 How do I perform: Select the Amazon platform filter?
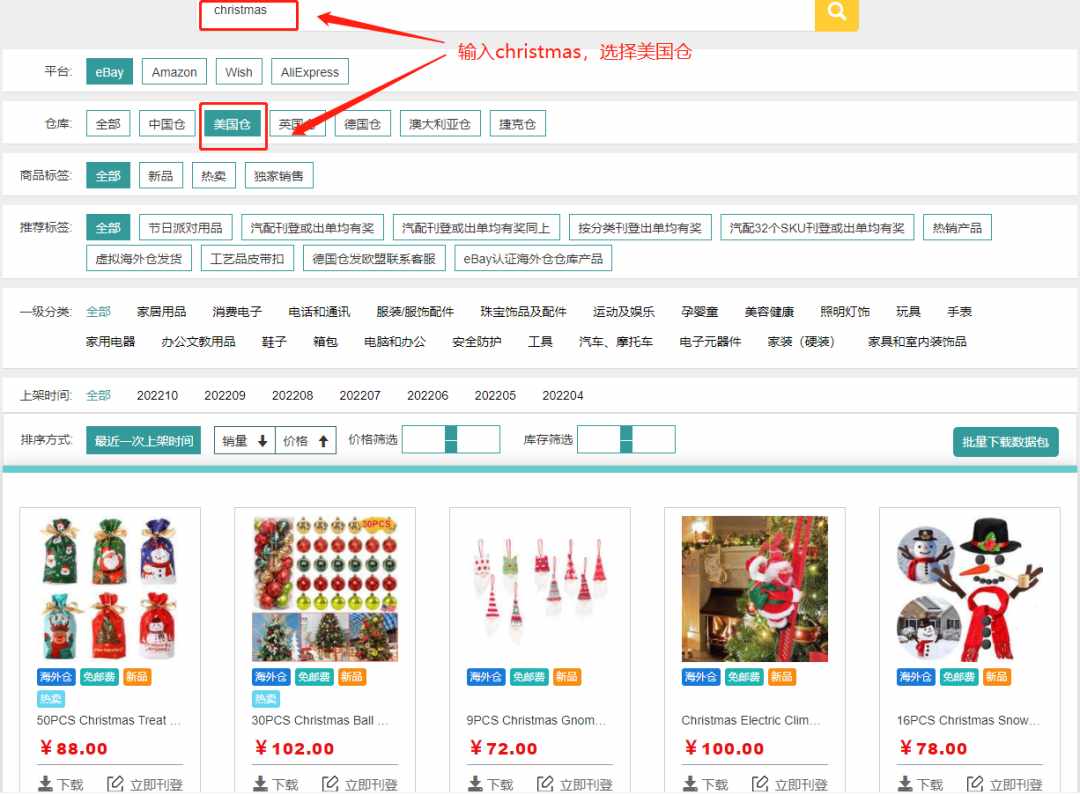coord(174,72)
